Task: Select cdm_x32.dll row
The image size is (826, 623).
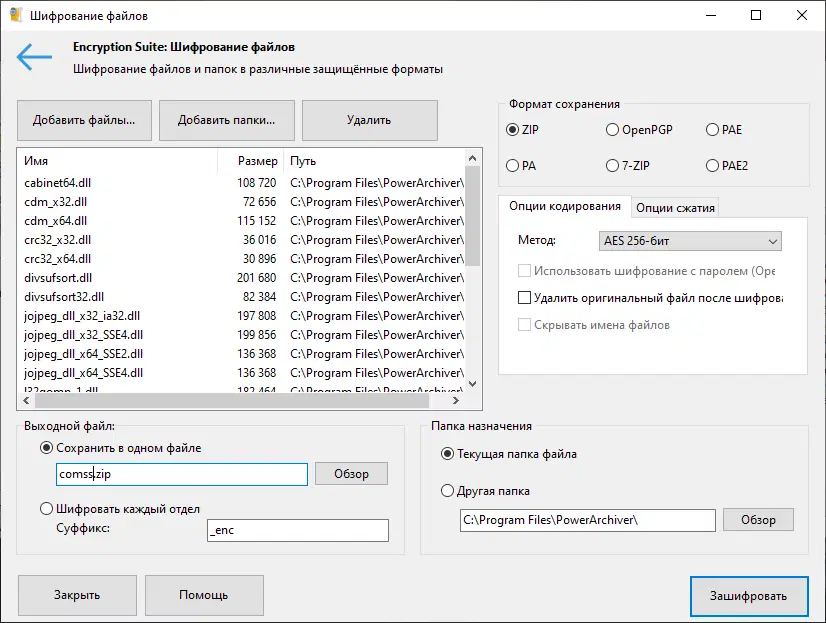Action: [x=242, y=202]
